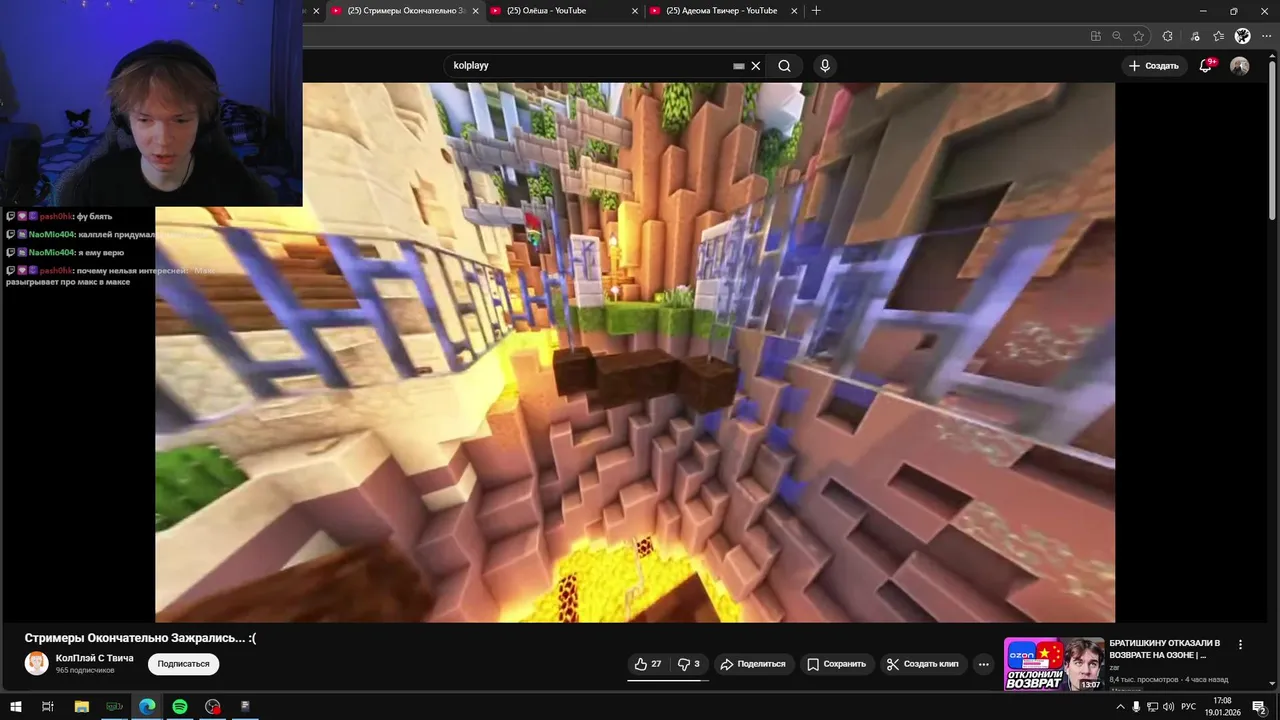This screenshot has width=1280, height=720.
Task: Click the Сохранить save button
Action: tap(837, 664)
